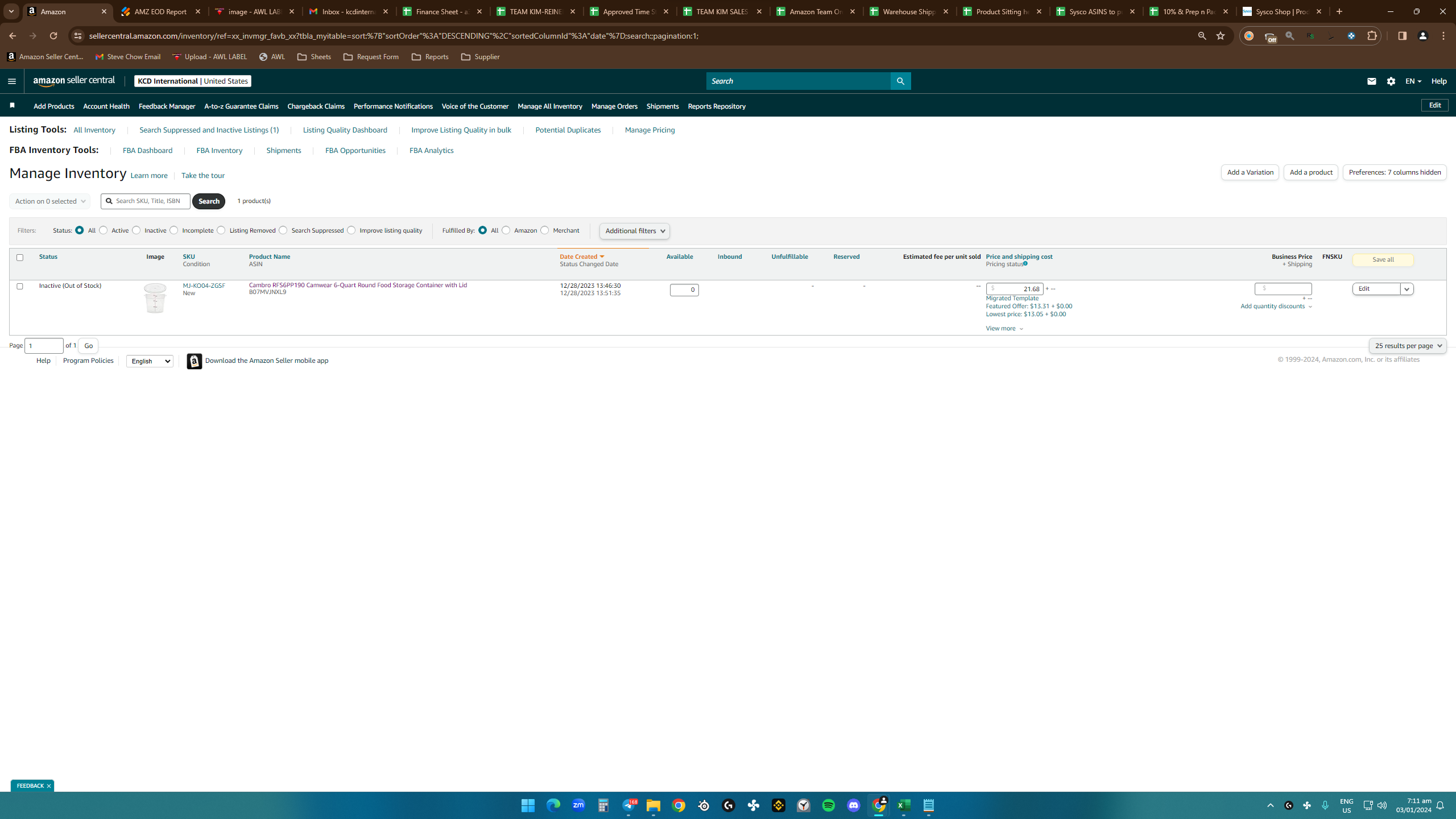Reload the page with the refresh icon

53,36
